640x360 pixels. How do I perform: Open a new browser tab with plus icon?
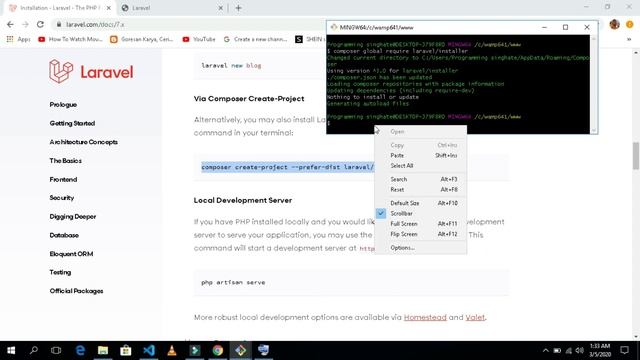238,8
